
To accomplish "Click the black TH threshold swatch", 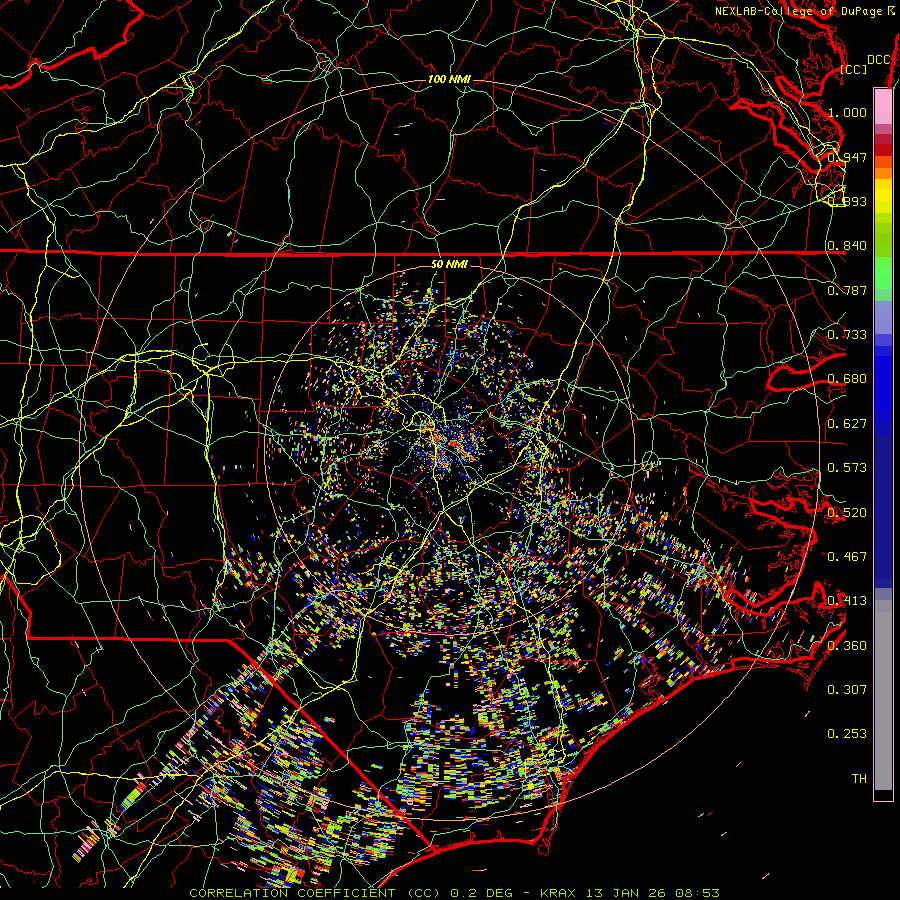I will point(883,795).
